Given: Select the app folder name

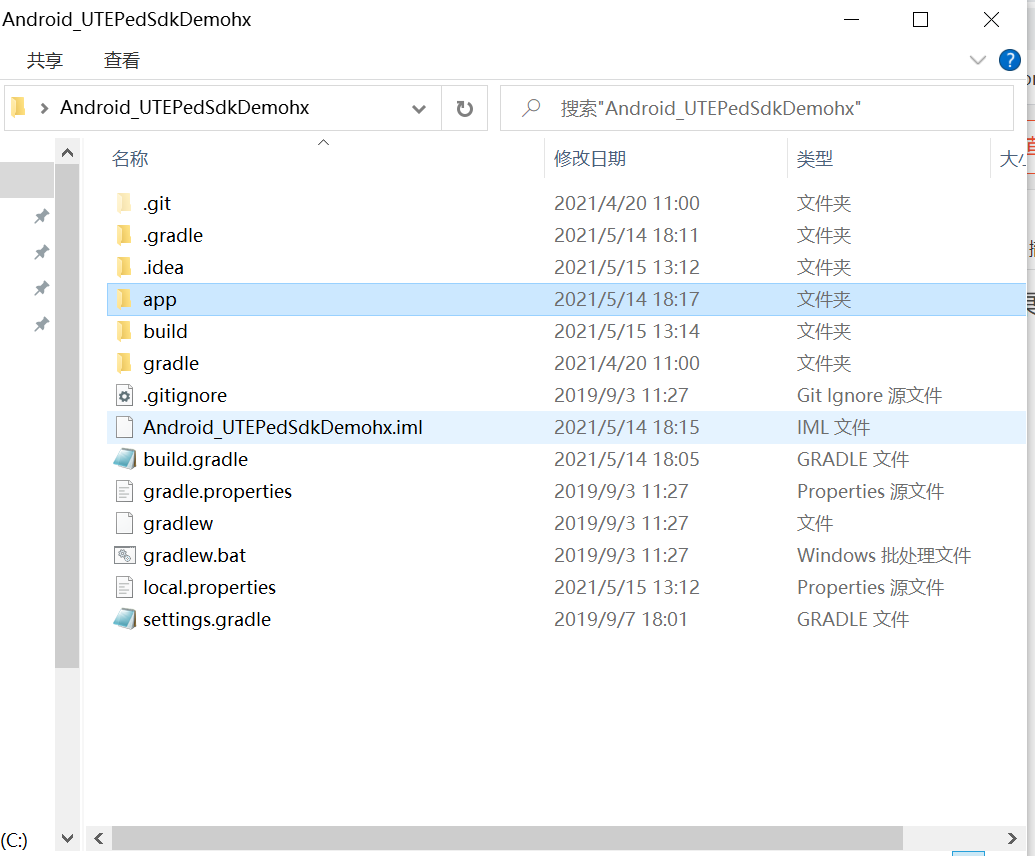Looking at the screenshot, I should pyautogui.click(x=160, y=300).
